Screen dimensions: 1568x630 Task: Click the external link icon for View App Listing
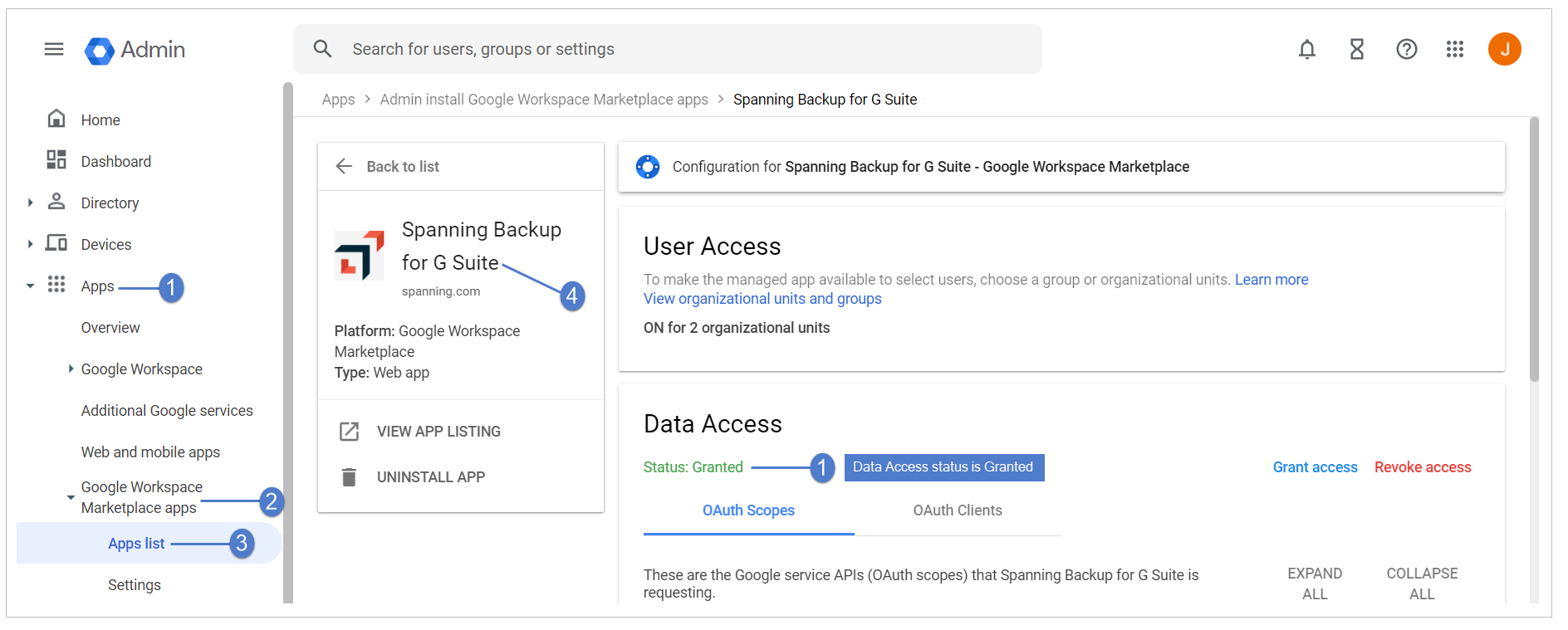[x=350, y=432]
